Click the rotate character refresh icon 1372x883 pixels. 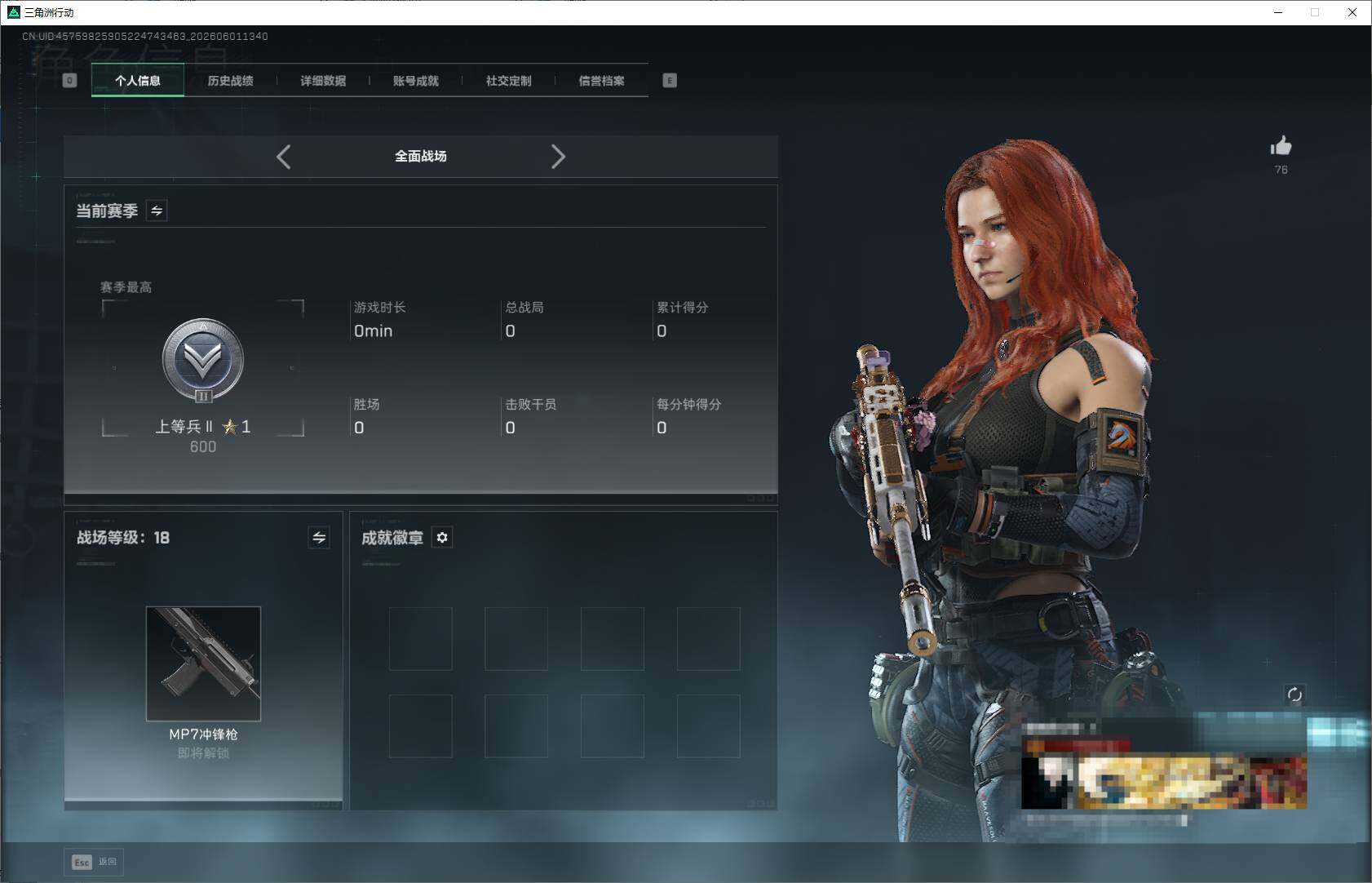tap(1295, 694)
